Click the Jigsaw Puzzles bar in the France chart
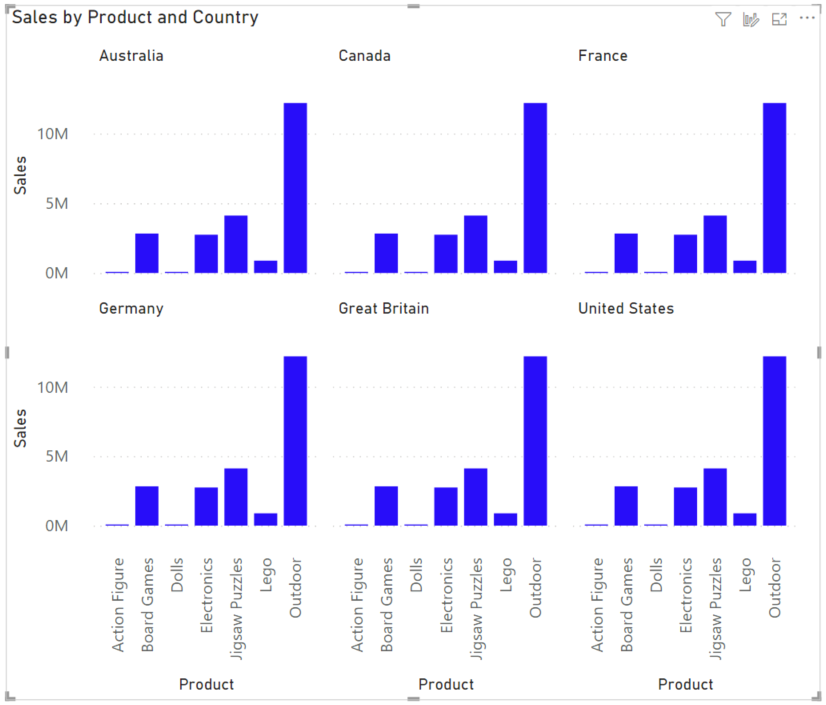The height and width of the screenshot is (705, 826). 713,245
